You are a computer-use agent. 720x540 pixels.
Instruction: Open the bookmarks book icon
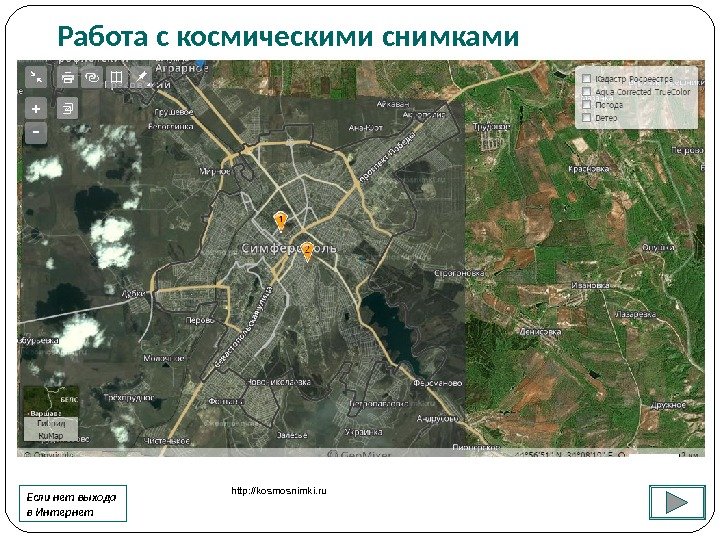tap(116, 77)
